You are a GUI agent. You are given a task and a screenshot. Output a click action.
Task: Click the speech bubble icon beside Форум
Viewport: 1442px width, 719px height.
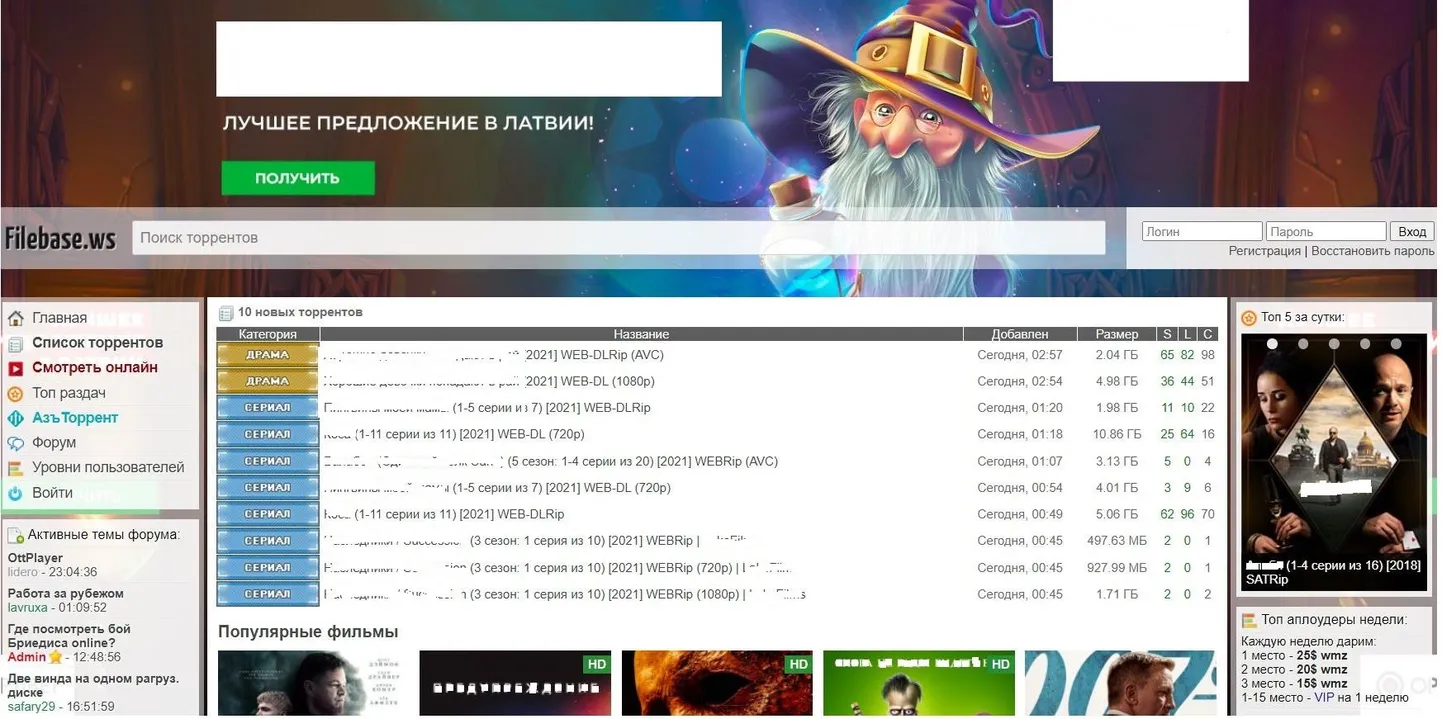coord(15,443)
